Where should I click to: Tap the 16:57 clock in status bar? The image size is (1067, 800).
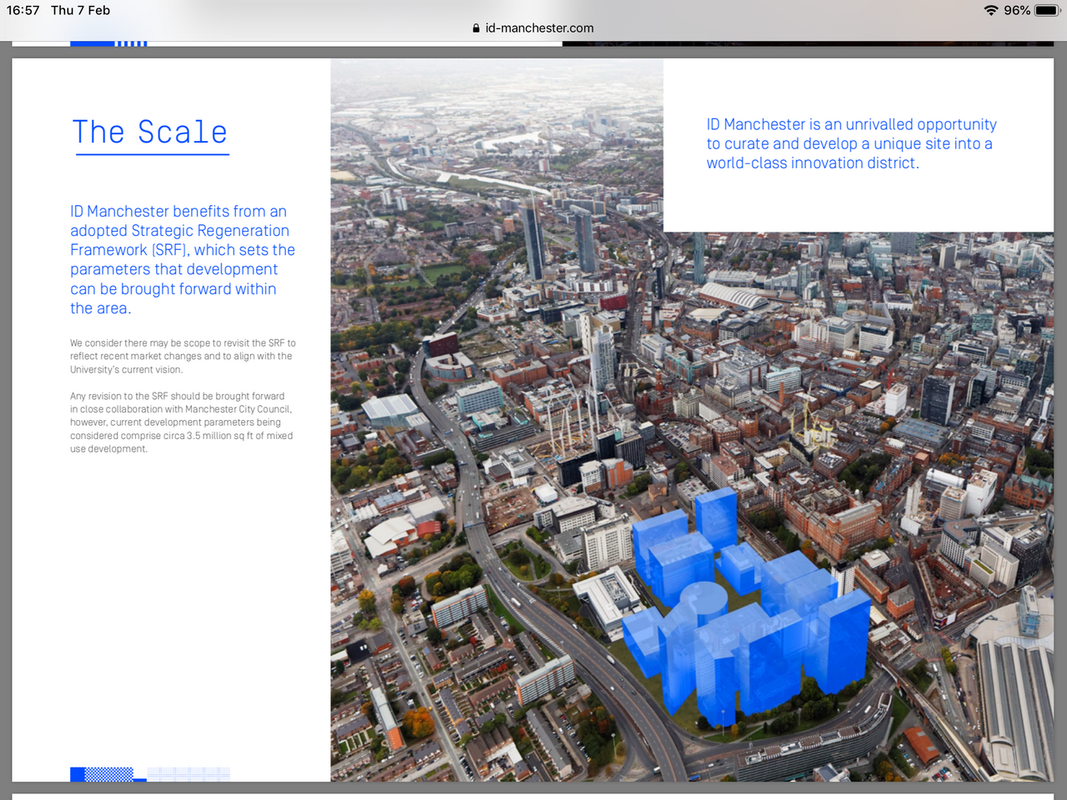(x=22, y=10)
